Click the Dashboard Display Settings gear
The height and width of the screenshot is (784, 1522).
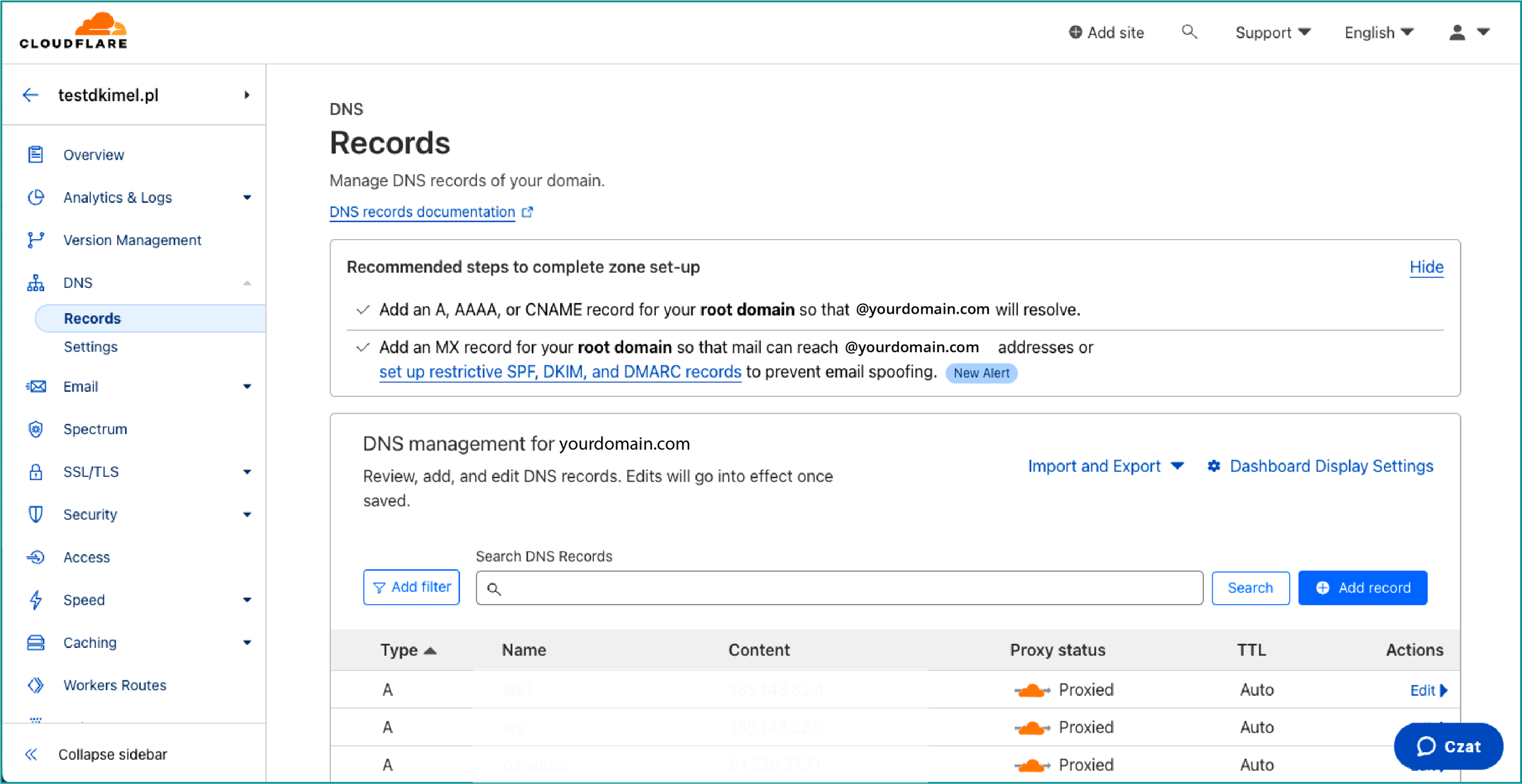click(x=1214, y=466)
